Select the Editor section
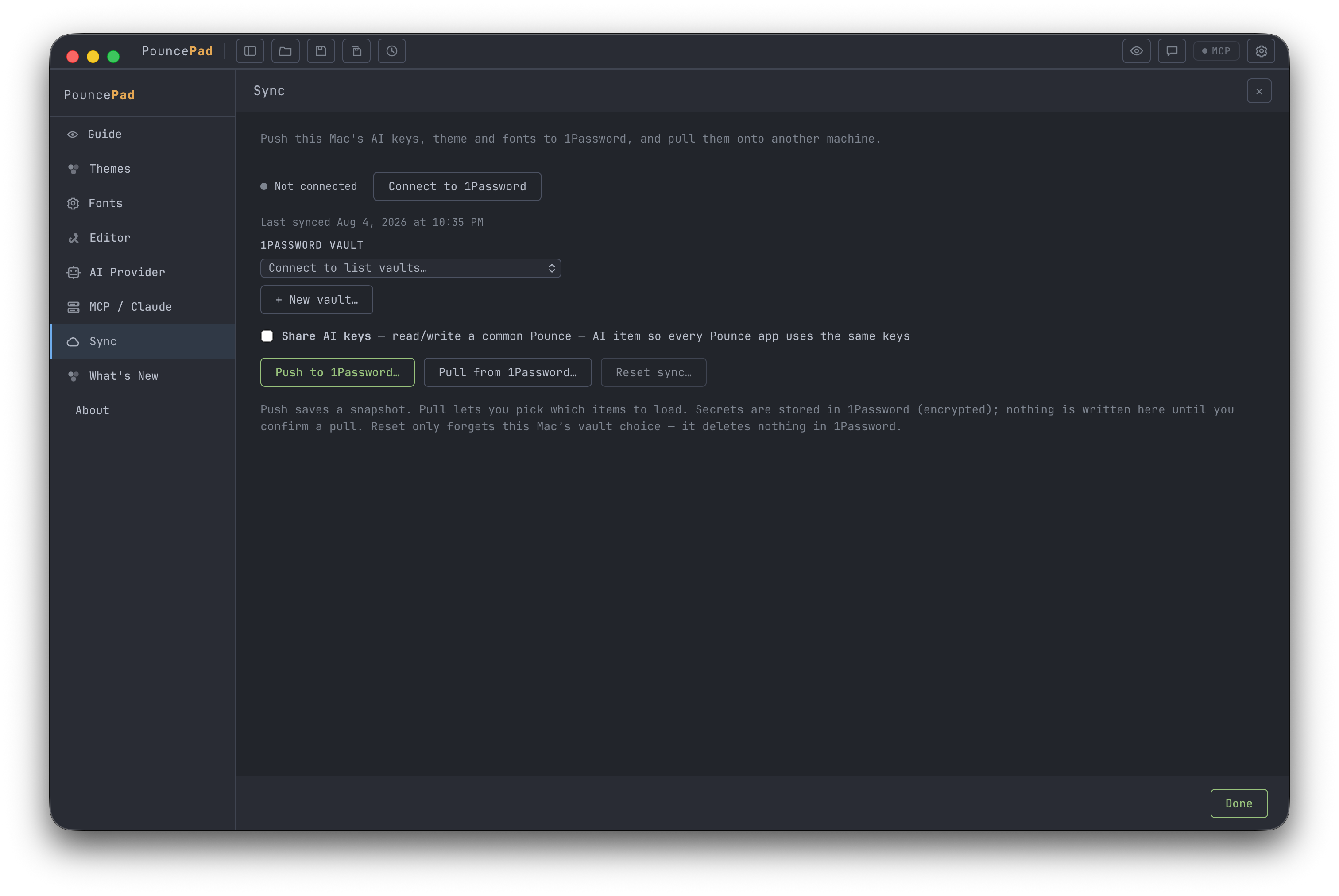Viewport: 1339px width, 896px height. [143, 238]
